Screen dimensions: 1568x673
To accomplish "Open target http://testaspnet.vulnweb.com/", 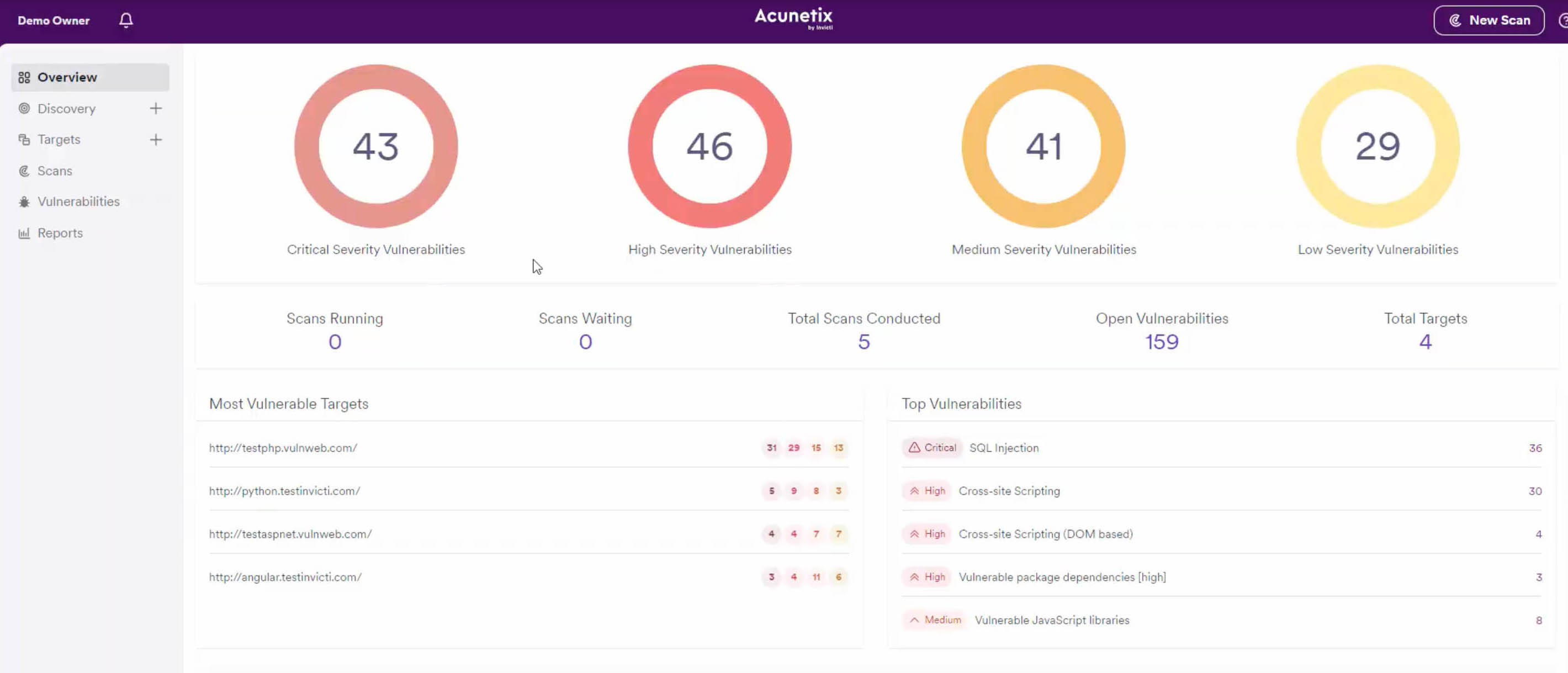I will [x=290, y=534].
